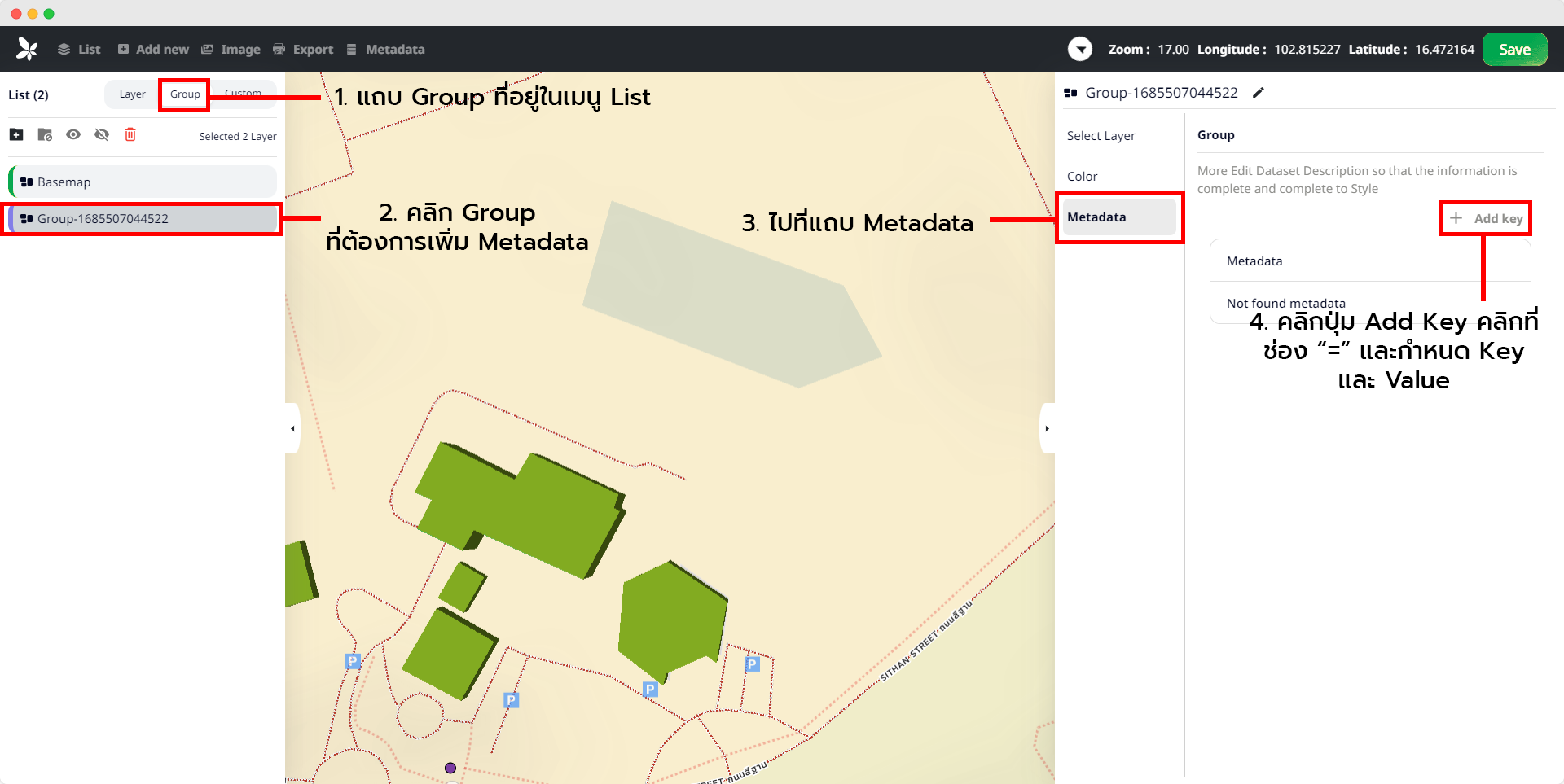Image resolution: width=1564 pixels, height=784 pixels.
Task: Click the Zoom value 17.00
Action: (x=1173, y=49)
